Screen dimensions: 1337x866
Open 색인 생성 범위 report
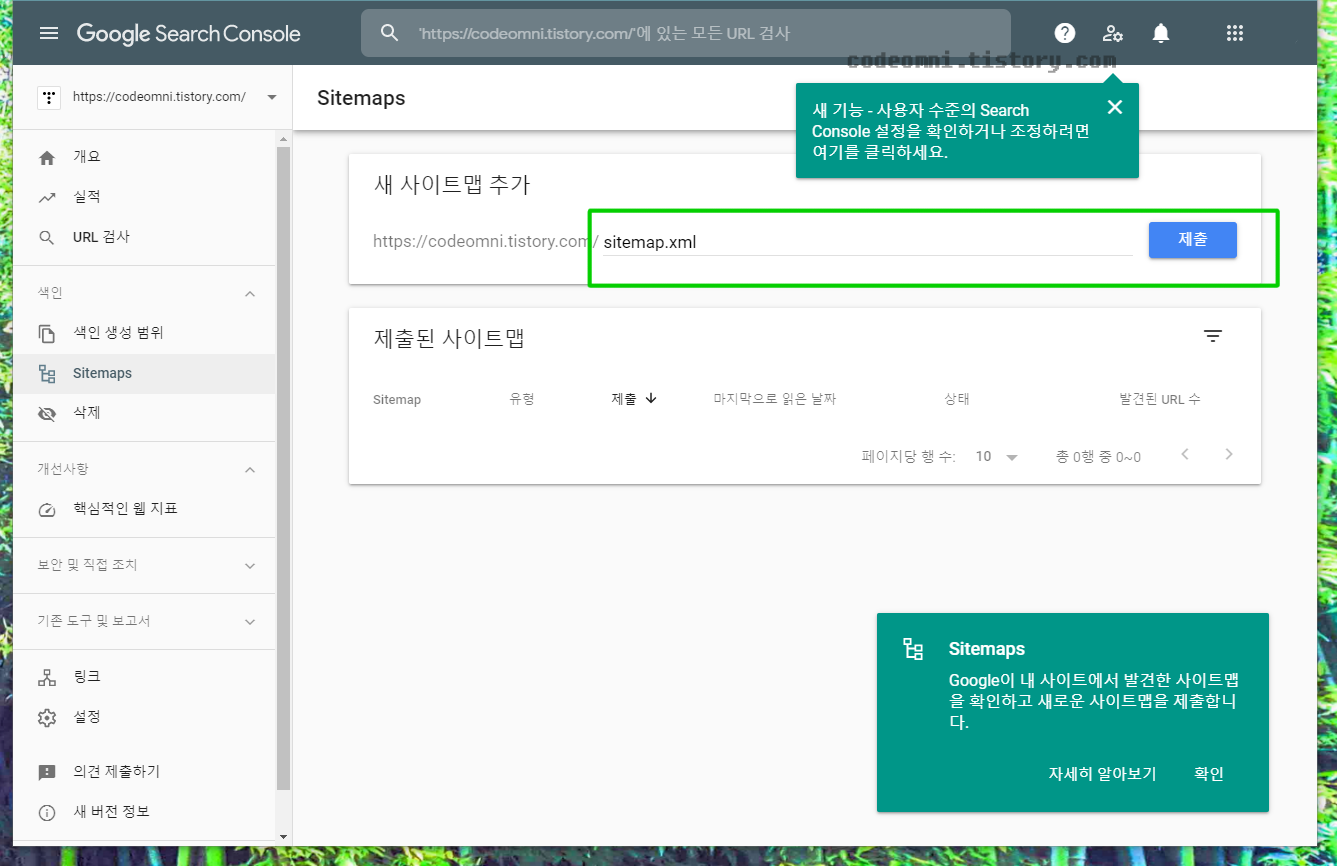[145, 333]
